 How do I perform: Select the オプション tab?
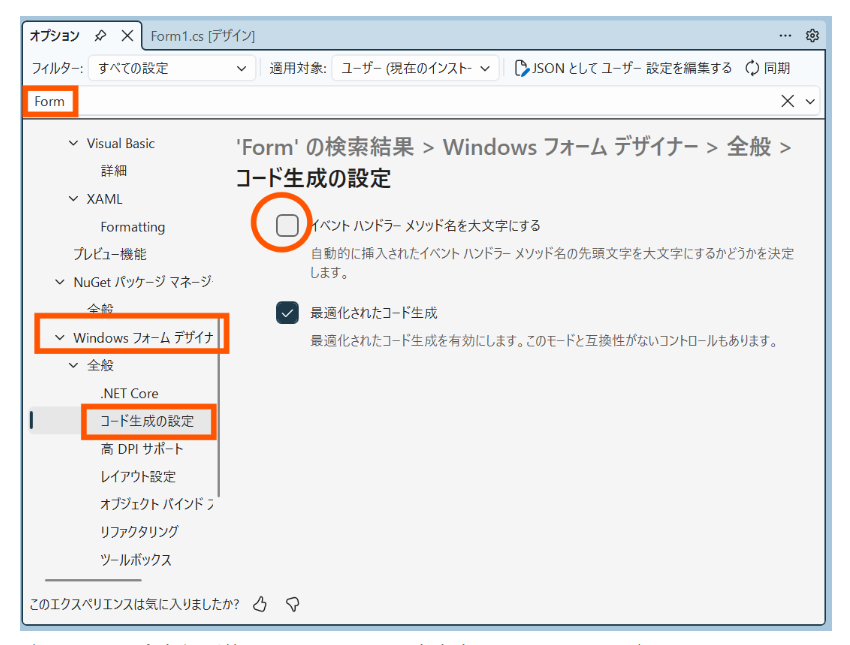pyautogui.click(x=55, y=36)
